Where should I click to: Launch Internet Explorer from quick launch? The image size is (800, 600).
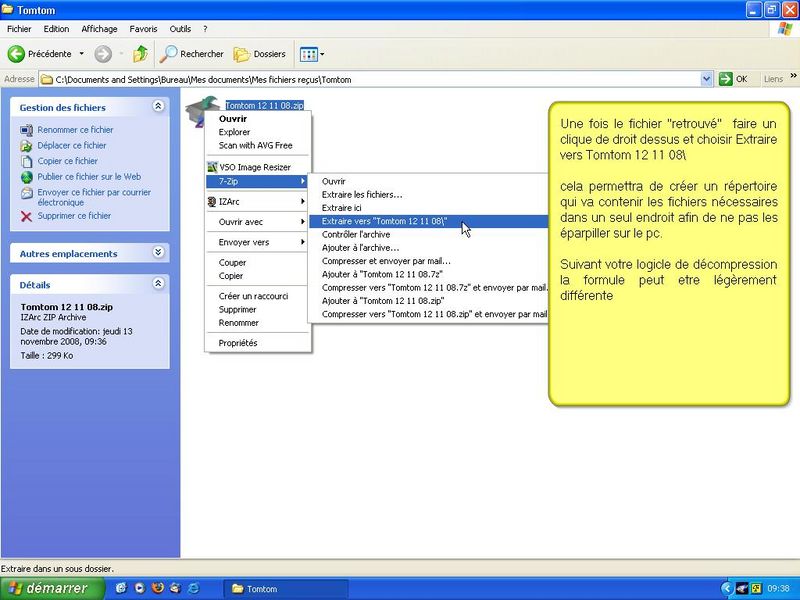tap(194, 588)
